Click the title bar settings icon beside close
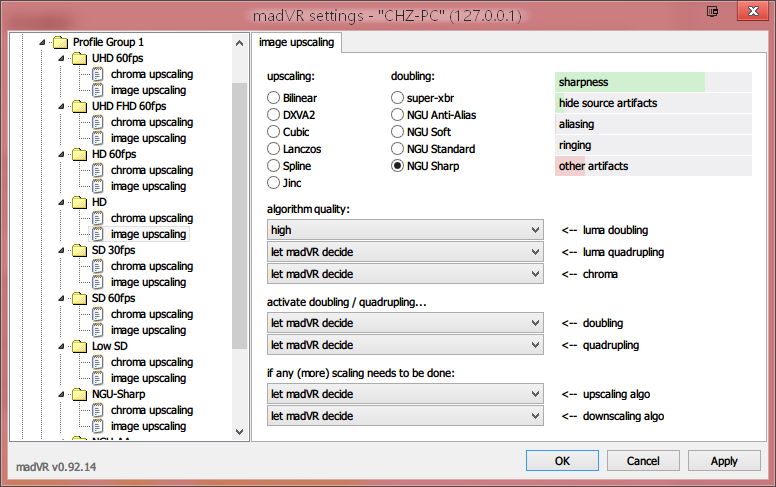Viewport: 776px width, 487px height. 712,11
